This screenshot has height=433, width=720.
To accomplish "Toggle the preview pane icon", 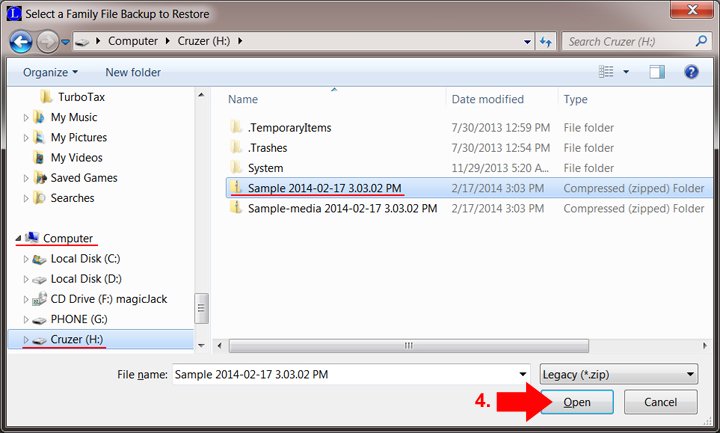I will [x=657, y=72].
